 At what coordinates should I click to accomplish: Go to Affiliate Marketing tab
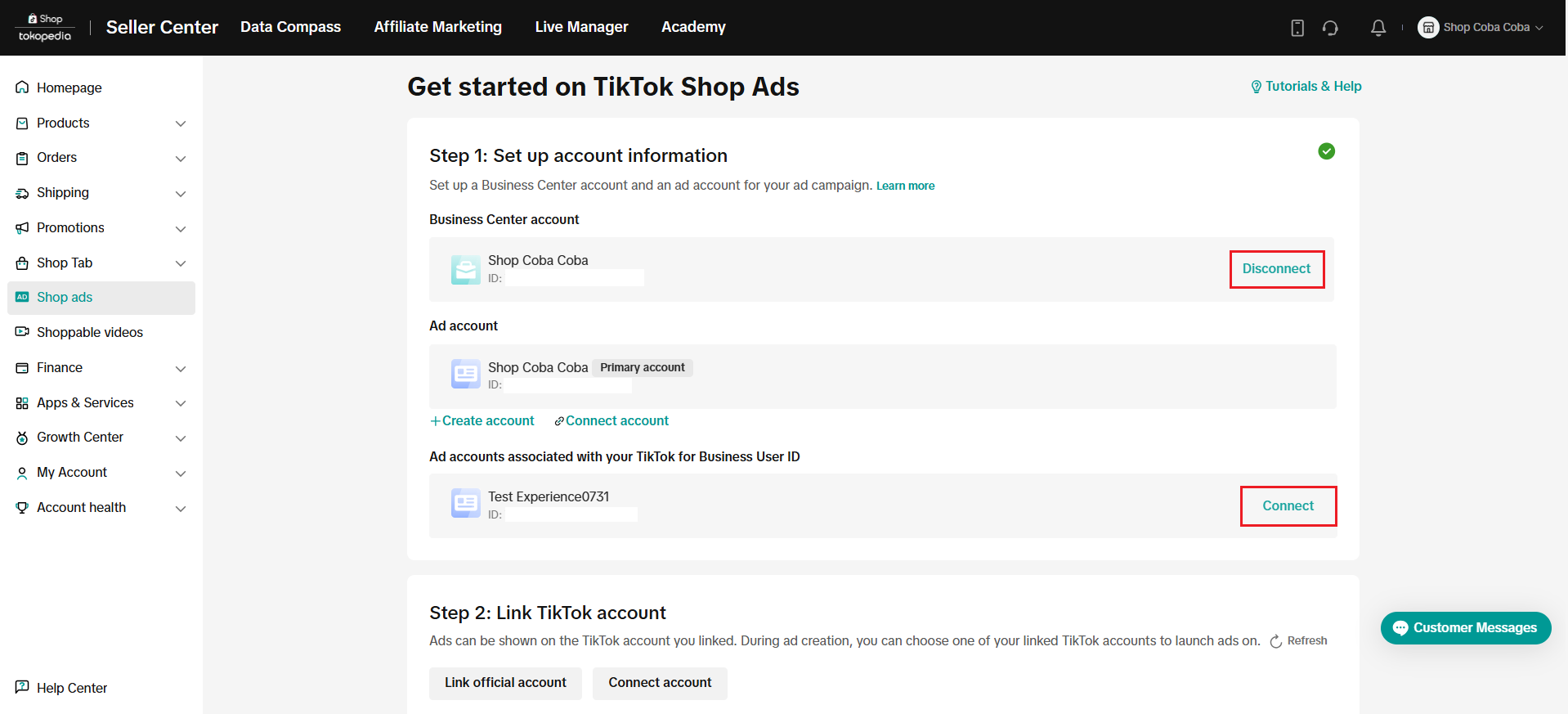tap(437, 27)
